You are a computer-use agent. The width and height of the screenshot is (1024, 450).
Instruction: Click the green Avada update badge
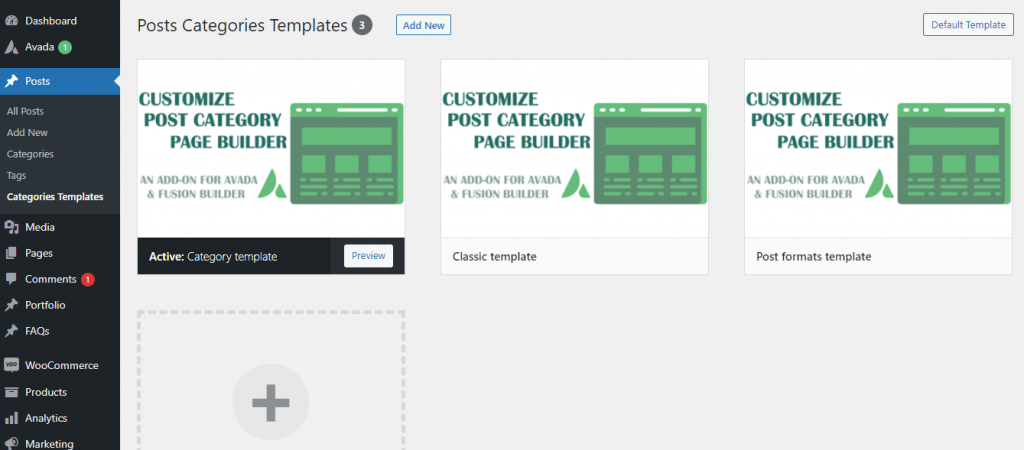[x=65, y=47]
